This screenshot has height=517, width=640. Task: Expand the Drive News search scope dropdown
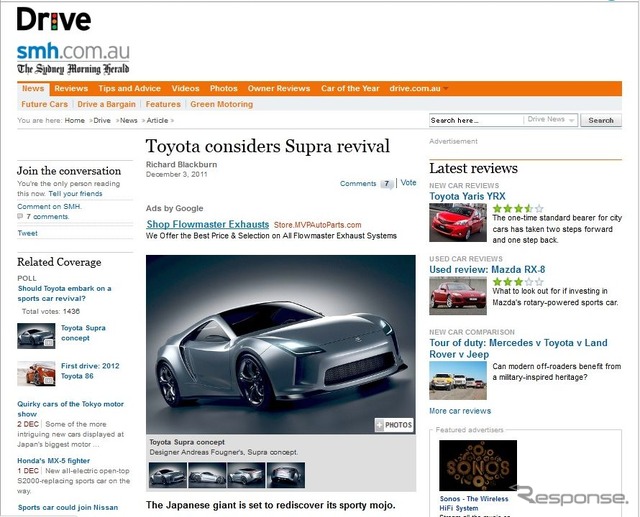[551, 120]
